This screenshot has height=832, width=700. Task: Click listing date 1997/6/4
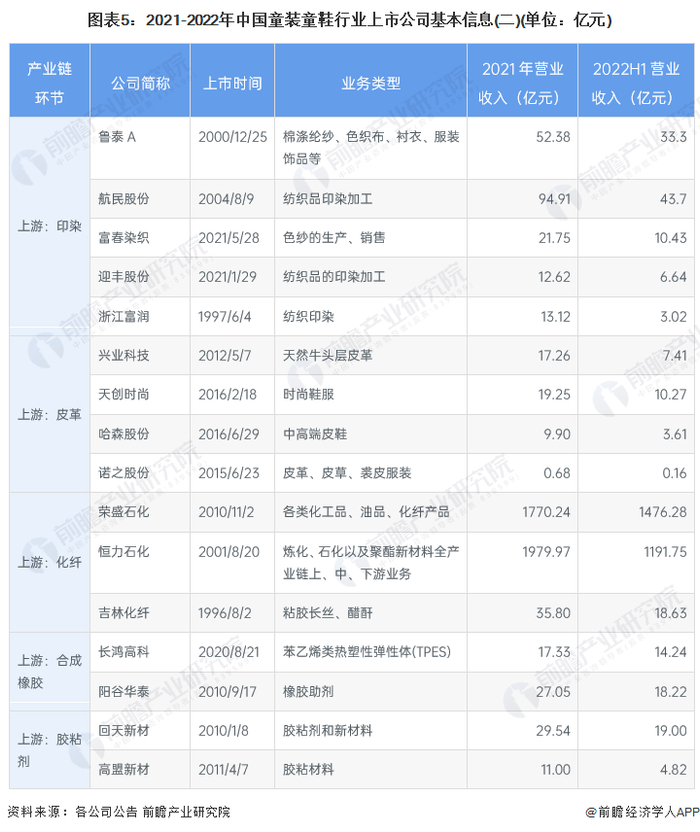[x=224, y=317]
